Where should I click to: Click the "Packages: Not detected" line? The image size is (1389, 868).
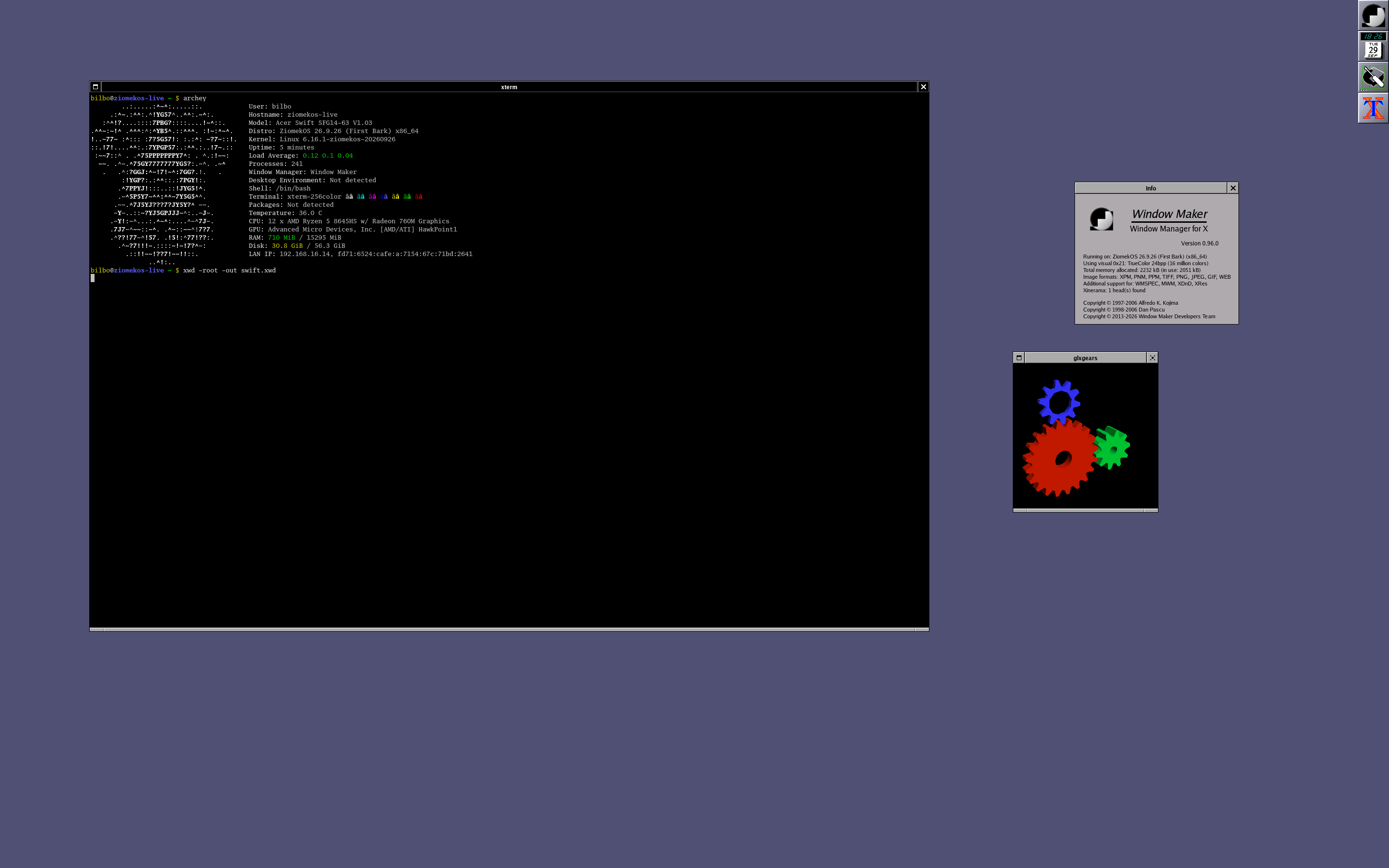tap(291, 204)
